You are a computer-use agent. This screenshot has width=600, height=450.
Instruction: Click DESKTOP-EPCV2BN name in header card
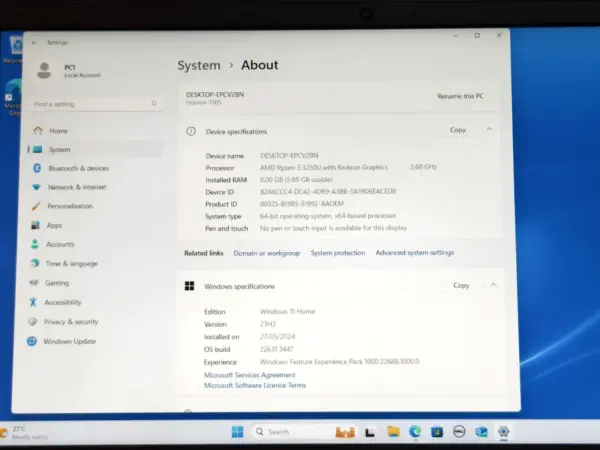[215, 95]
